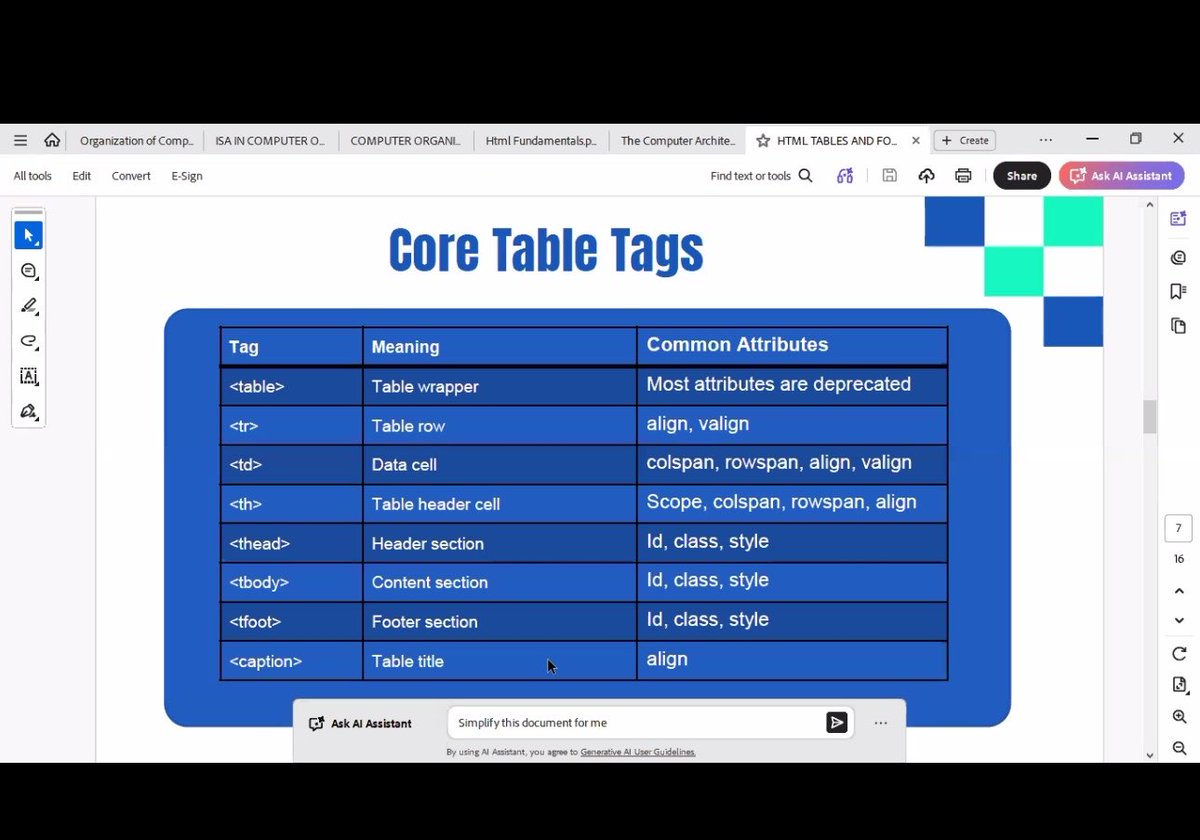
Task: Open the All tools menu
Action: coord(32,176)
